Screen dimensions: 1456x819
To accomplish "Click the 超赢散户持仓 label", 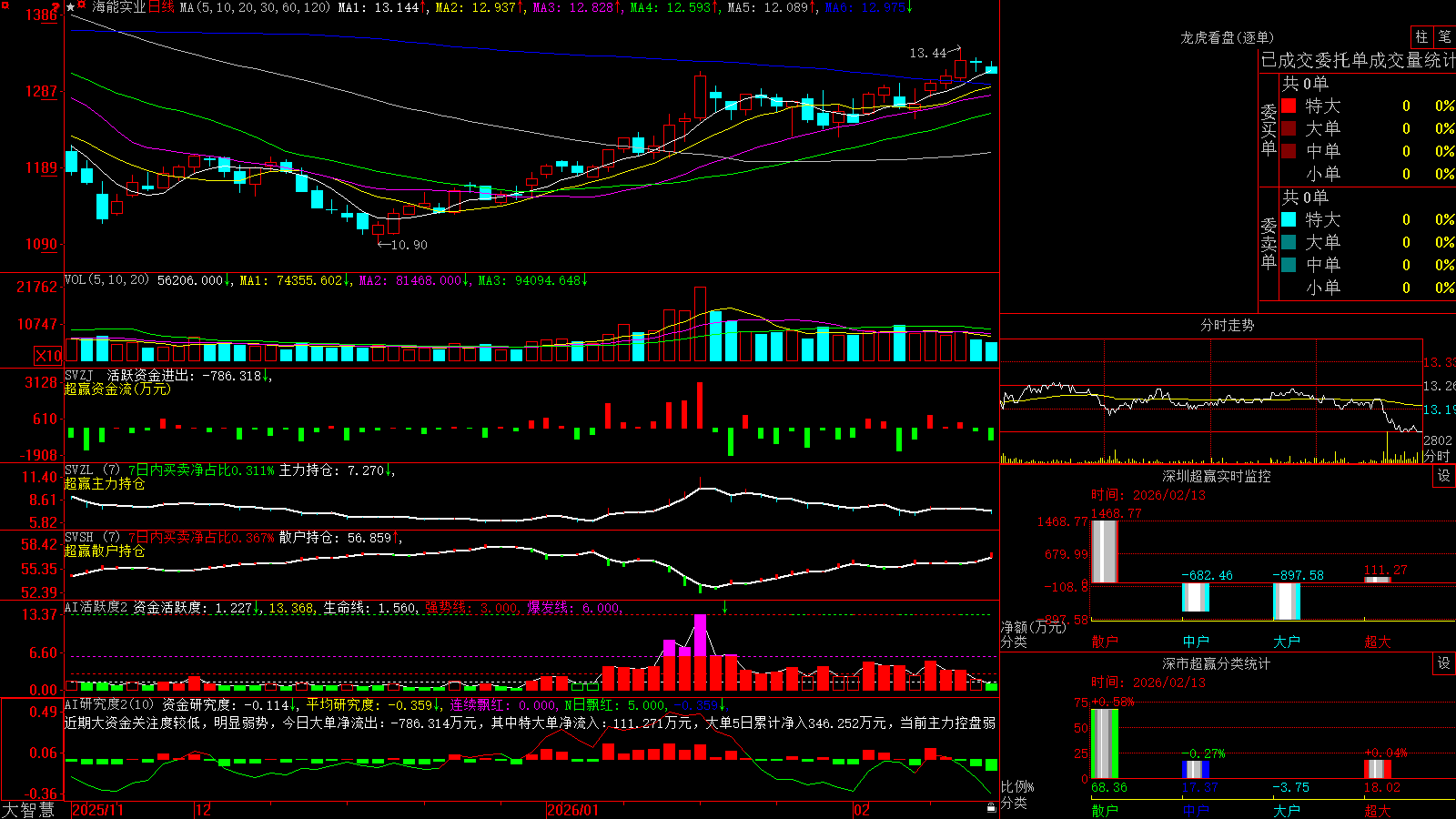I will [x=105, y=551].
